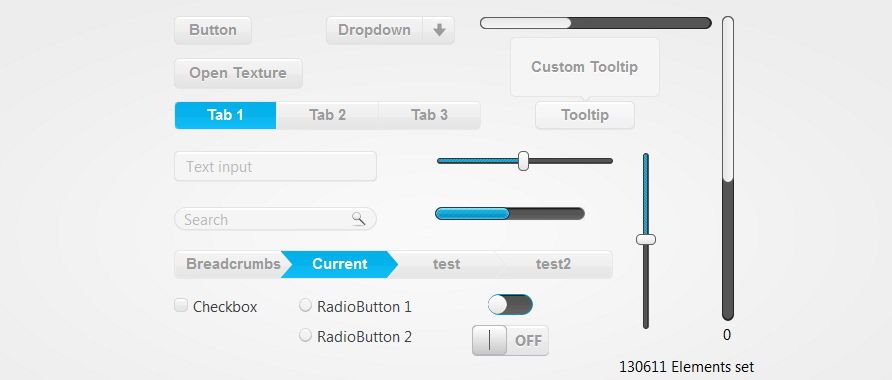Tick the Checkbox option
Image resolution: width=892 pixels, height=380 pixels.
(x=181, y=305)
